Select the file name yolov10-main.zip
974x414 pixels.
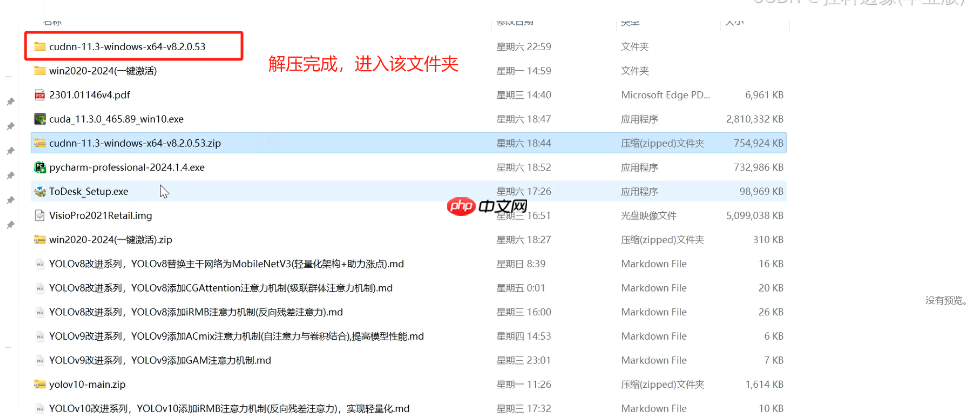point(88,385)
